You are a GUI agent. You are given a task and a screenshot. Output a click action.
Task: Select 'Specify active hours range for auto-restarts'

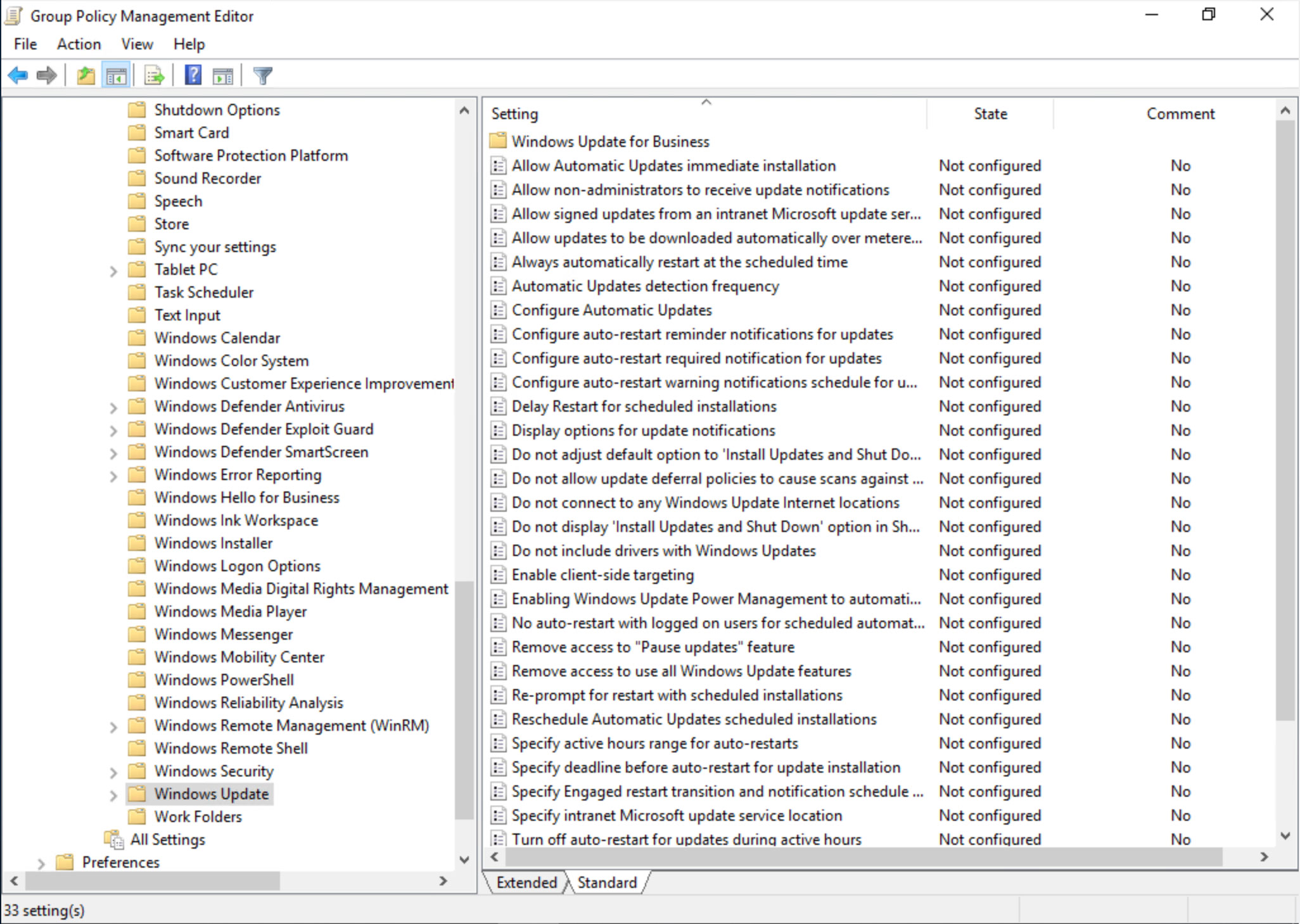pos(654,743)
